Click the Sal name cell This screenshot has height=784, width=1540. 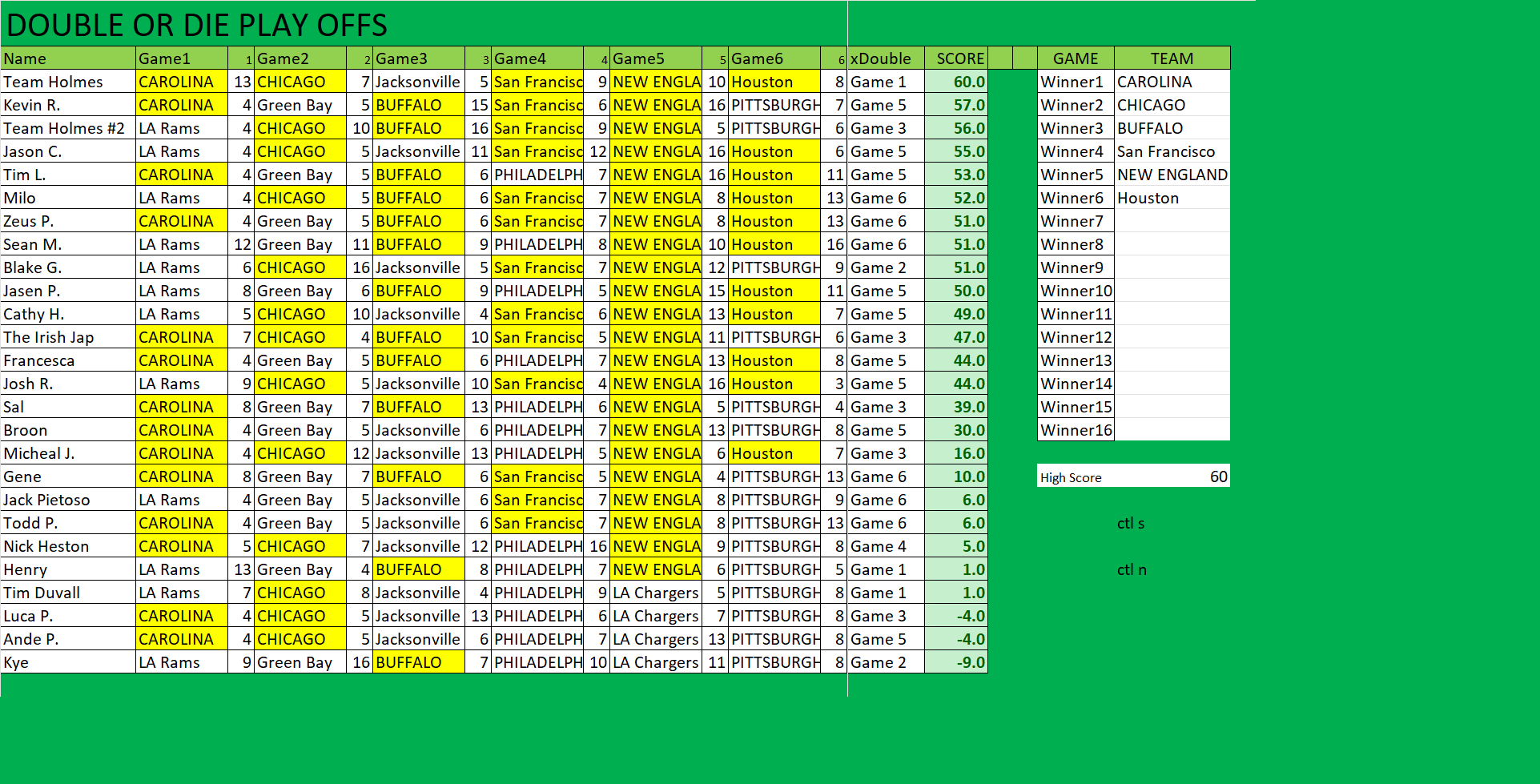[68, 407]
